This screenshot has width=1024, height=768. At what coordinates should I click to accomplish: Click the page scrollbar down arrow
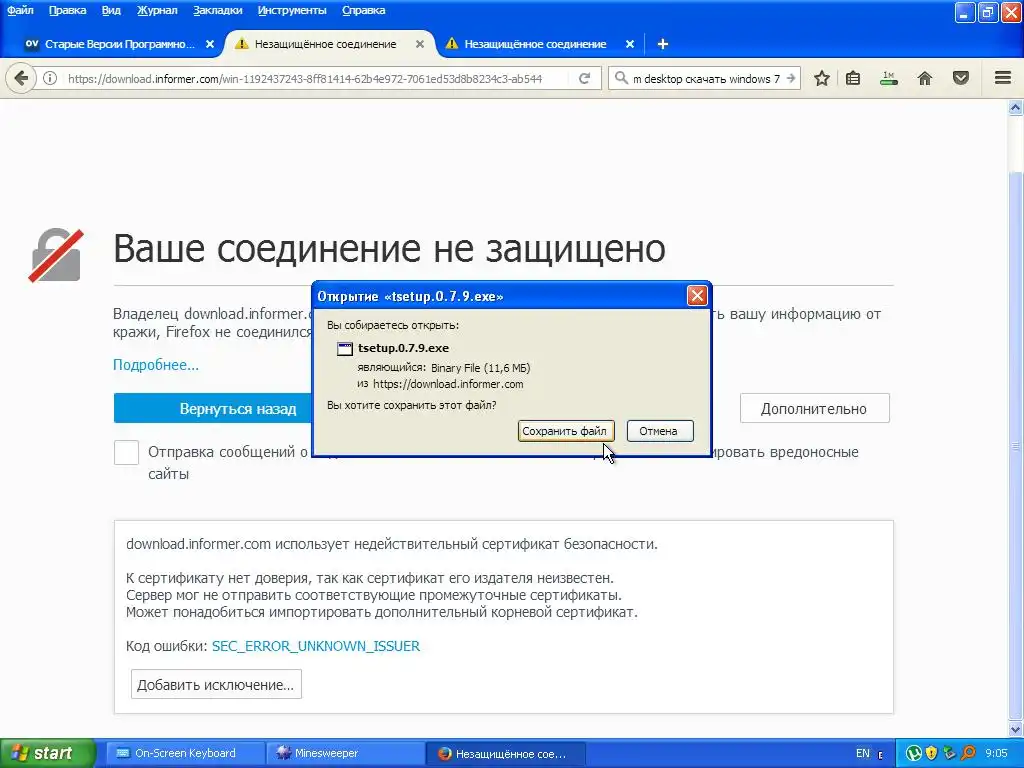pos(1016,729)
